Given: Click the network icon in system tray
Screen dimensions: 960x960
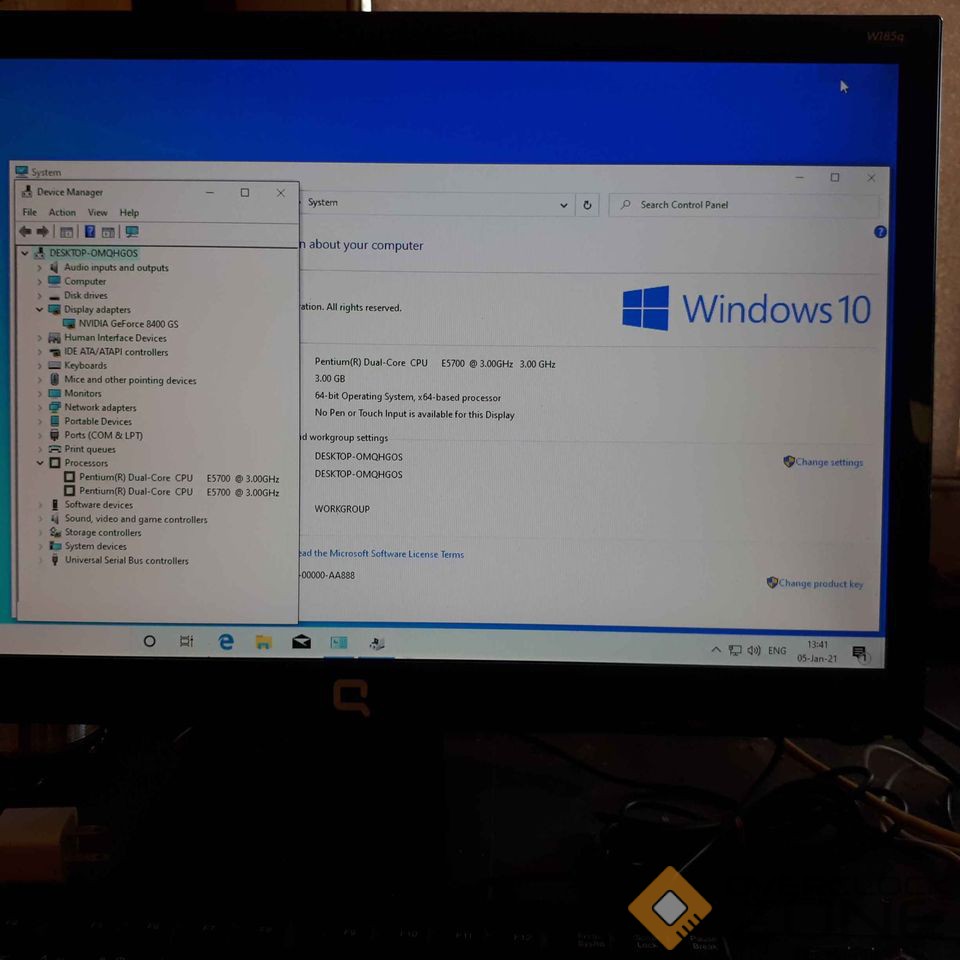Looking at the screenshot, I should click(735, 650).
